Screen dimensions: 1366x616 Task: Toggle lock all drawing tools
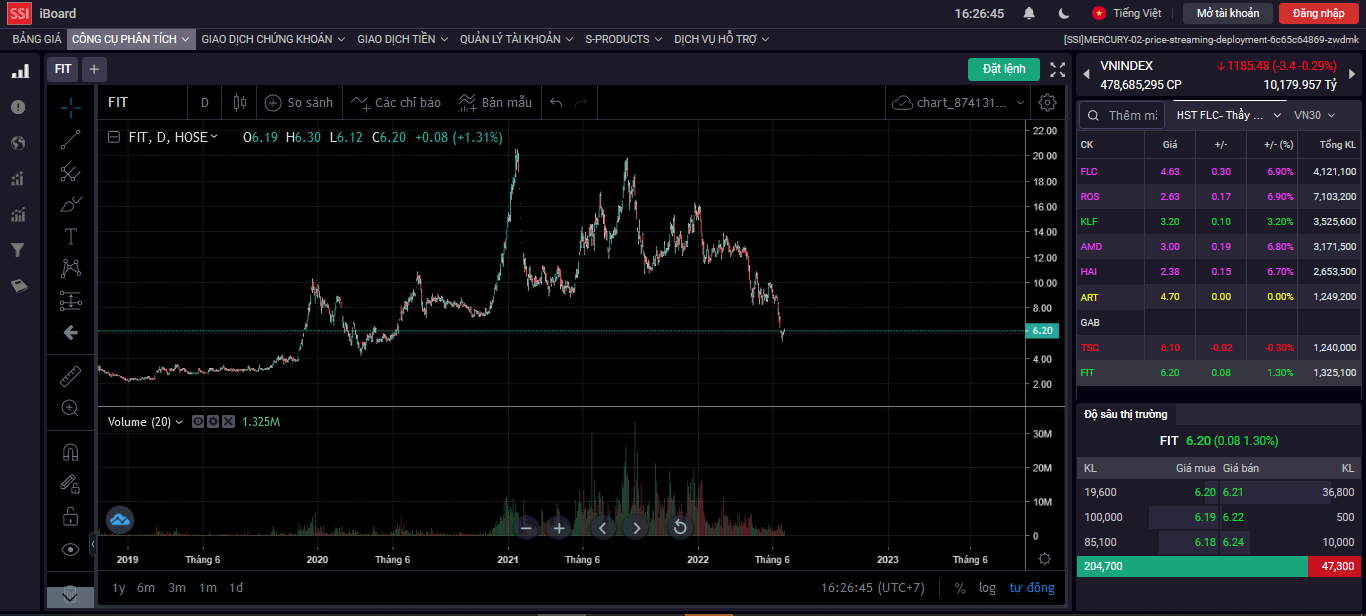click(x=70, y=516)
